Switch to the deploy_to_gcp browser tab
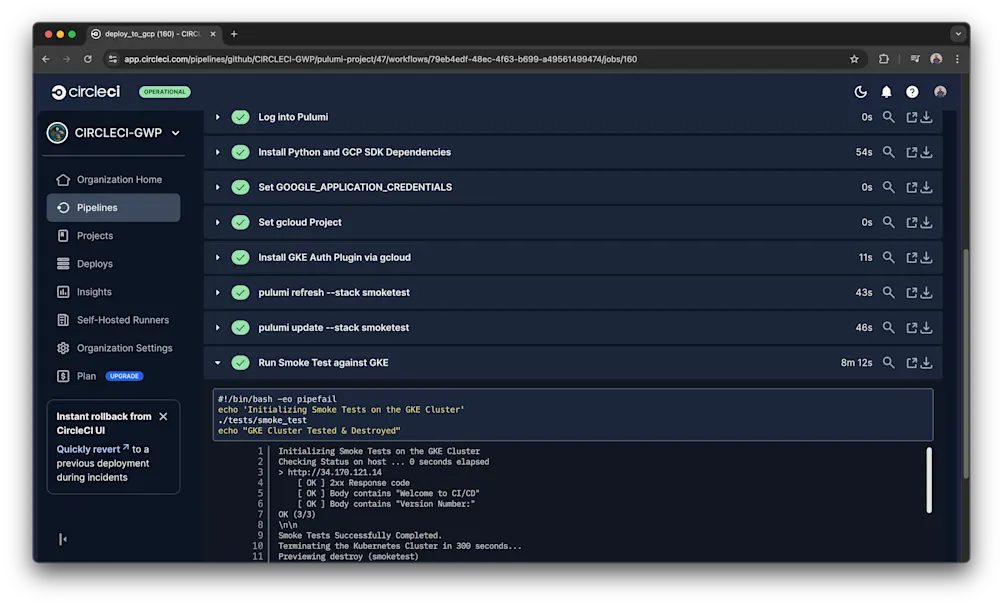This screenshot has height=606, width=1003. coord(150,33)
